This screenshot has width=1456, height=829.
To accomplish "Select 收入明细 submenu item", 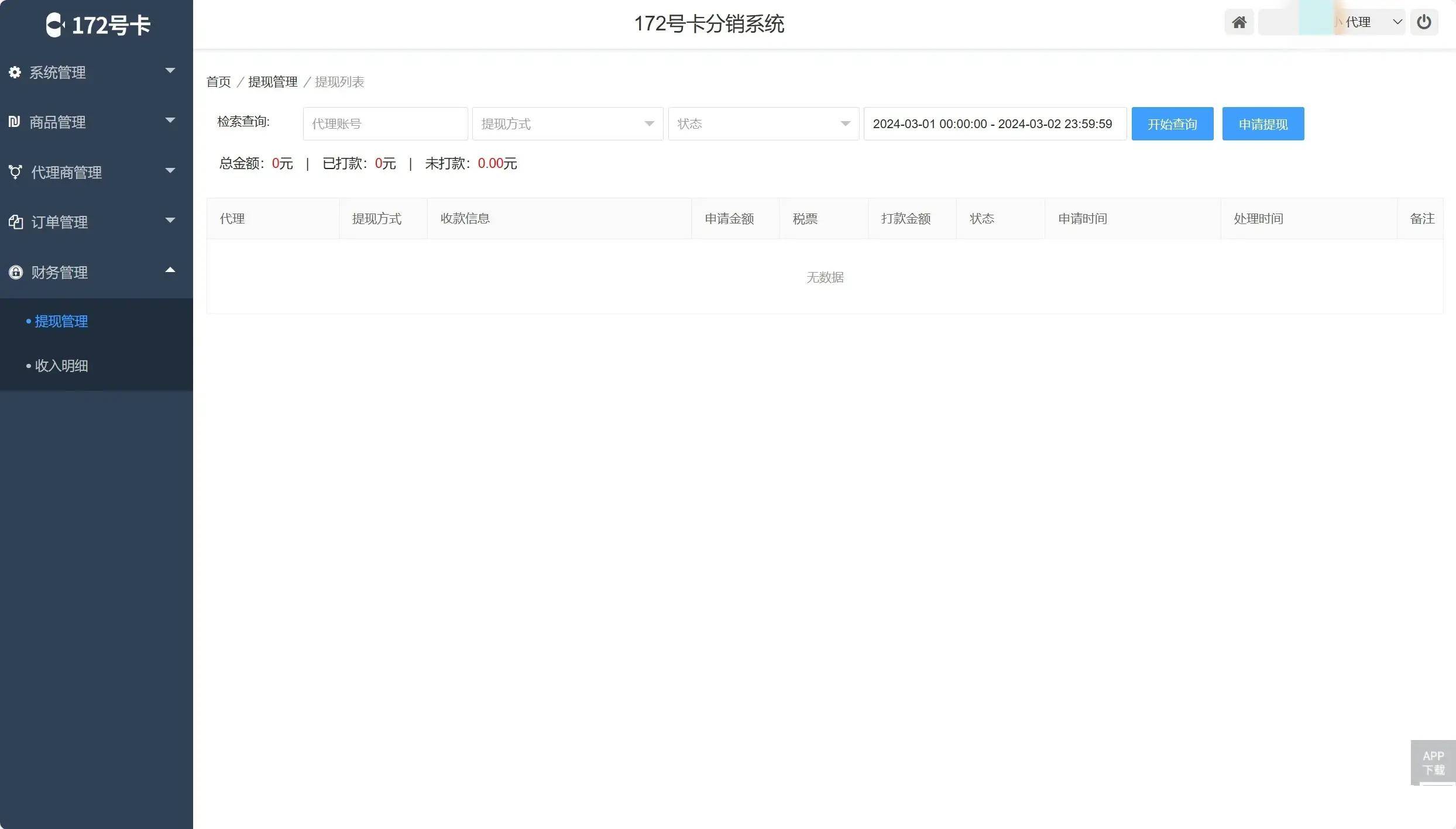I will pyautogui.click(x=61, y=366).
